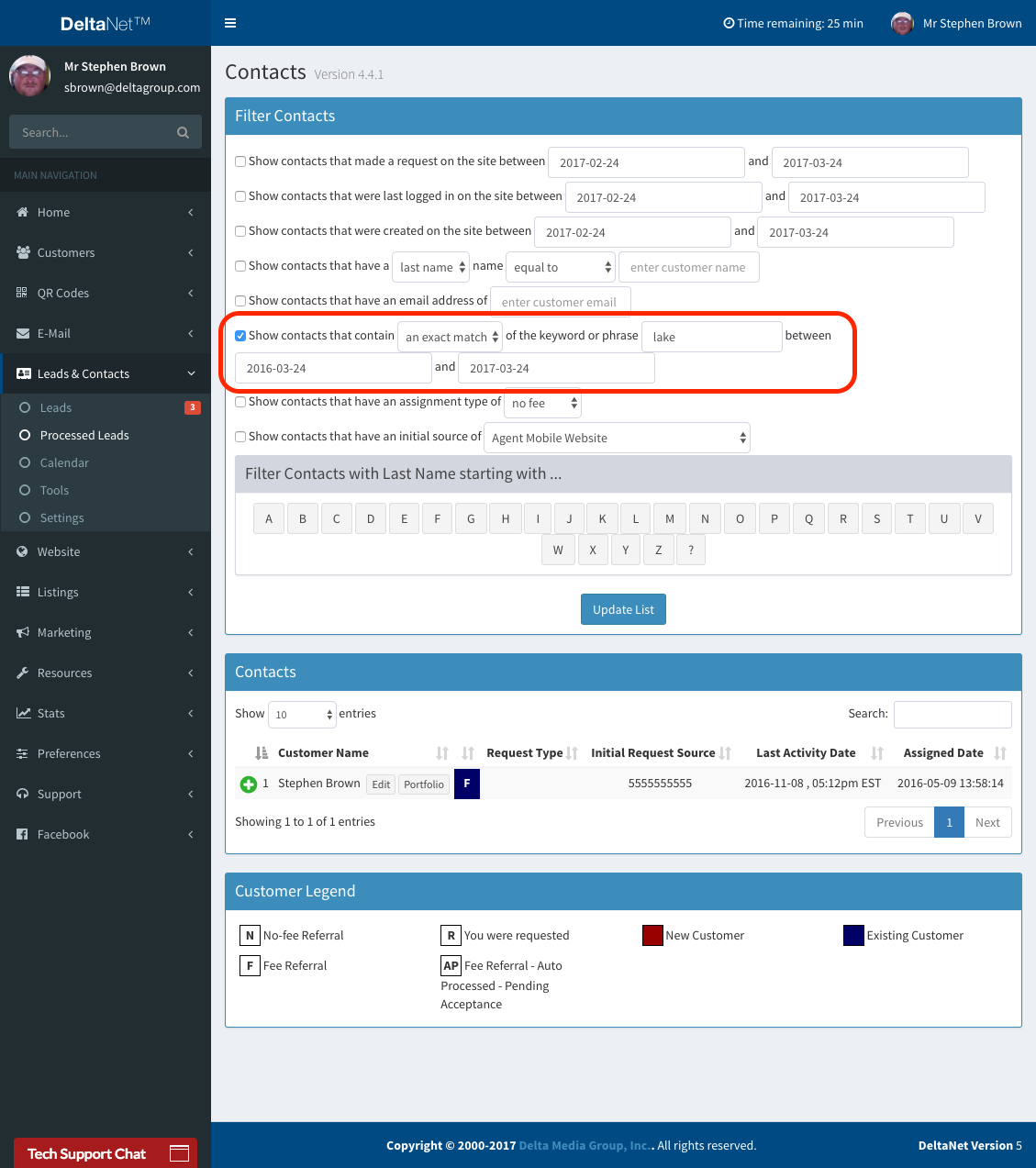Click the navy Existing Customer legend swatch
This screenshot has width=1036, height=1168.
tap(853, 936)
